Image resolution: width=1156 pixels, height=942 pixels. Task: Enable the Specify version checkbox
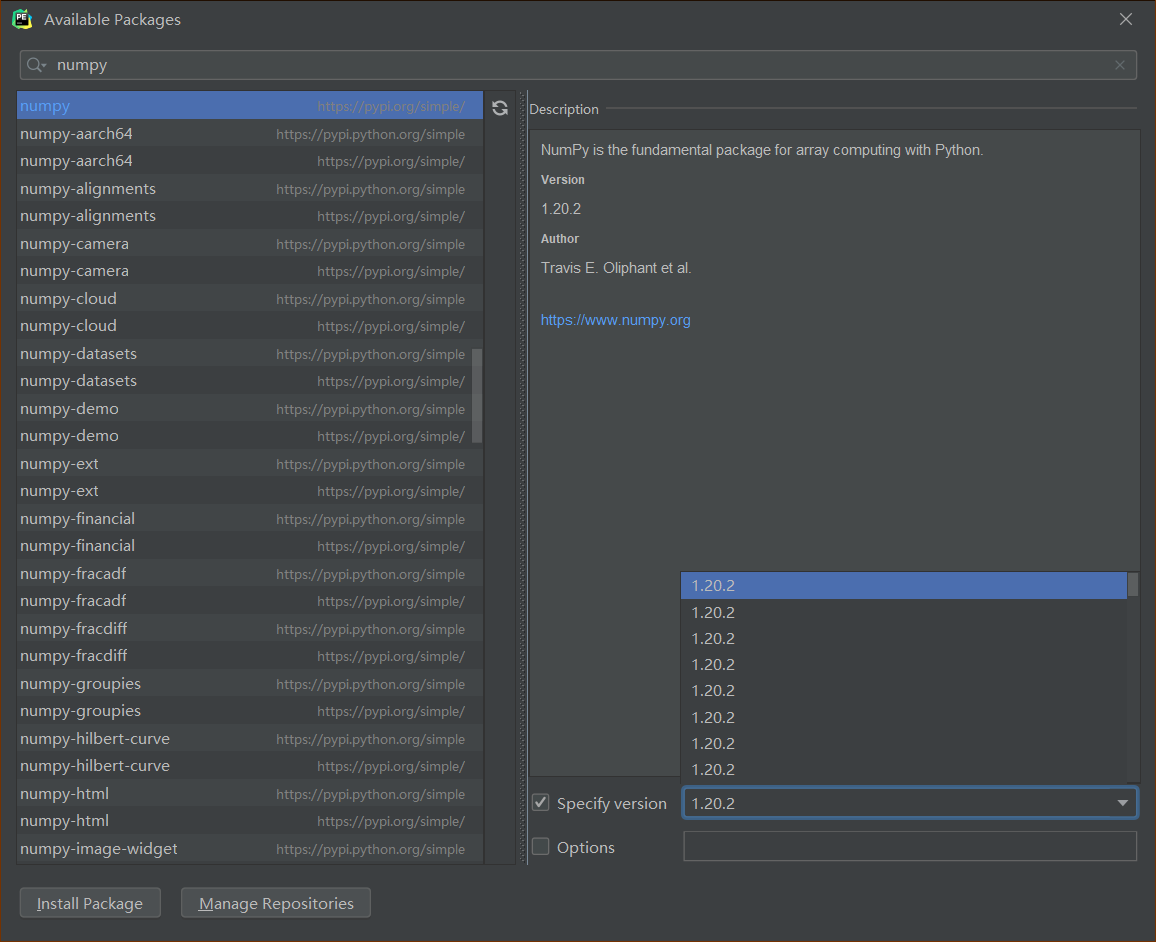pyautogui.click(x=540, y=801)
